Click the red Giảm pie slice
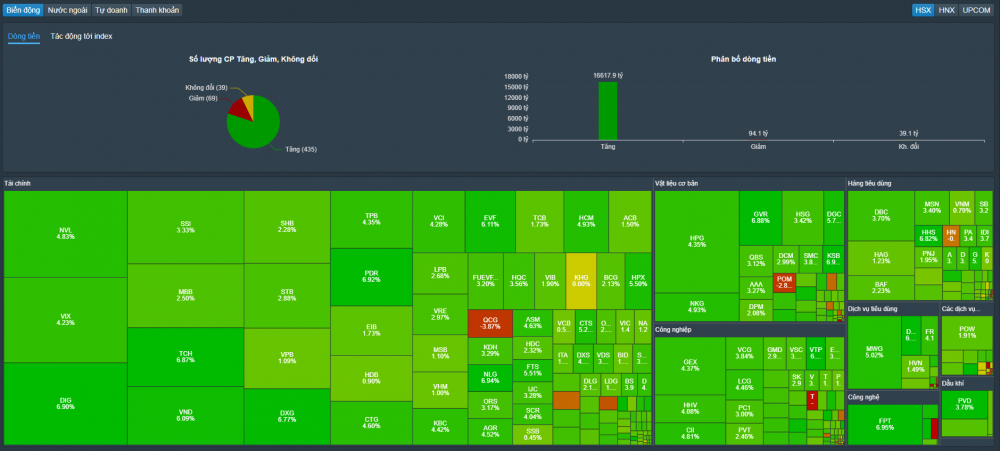The height and width of the screenshot is (451, 1000). click(239, 110)
